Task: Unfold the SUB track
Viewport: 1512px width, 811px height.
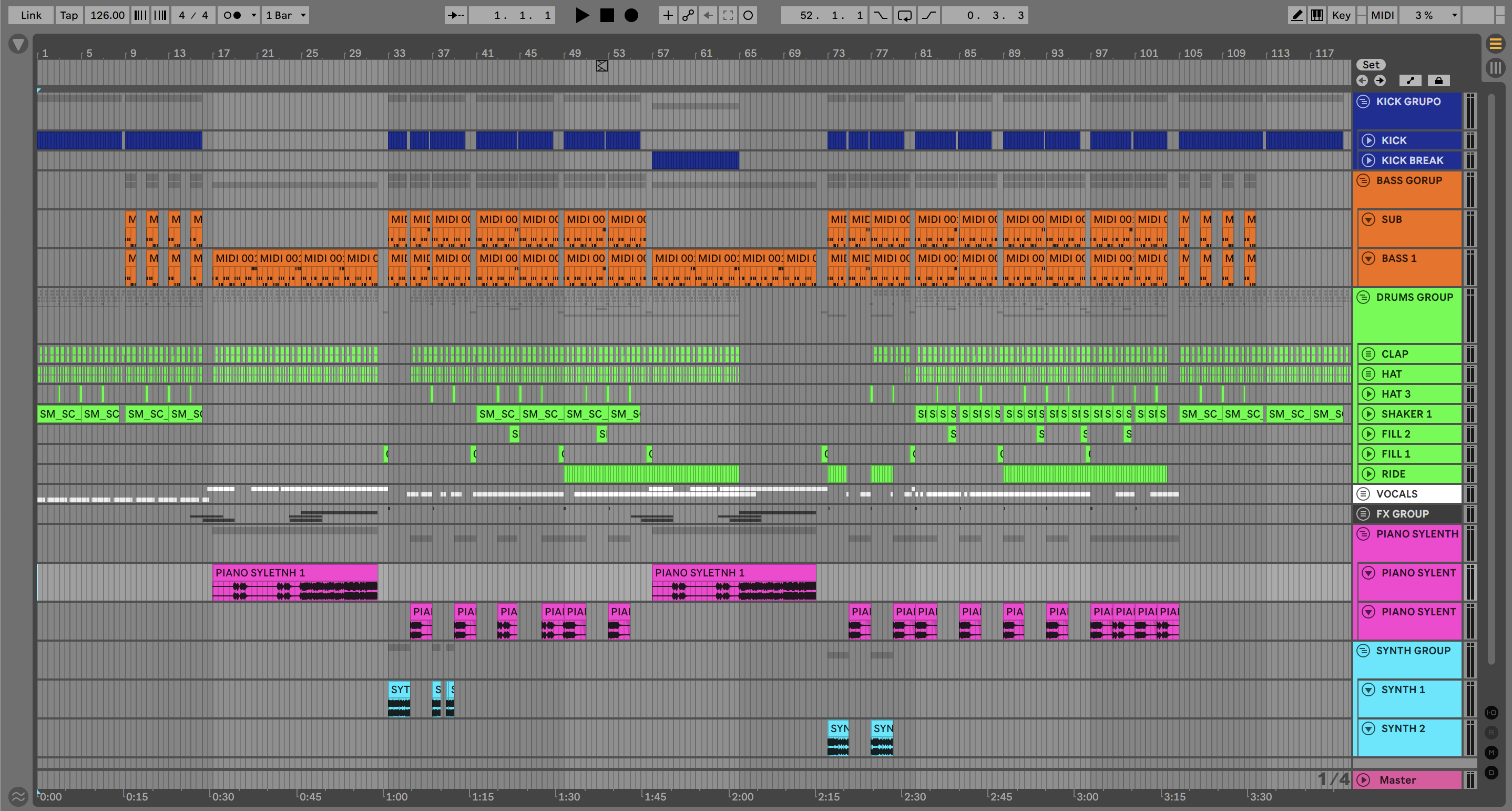Action: [1368, 219]
